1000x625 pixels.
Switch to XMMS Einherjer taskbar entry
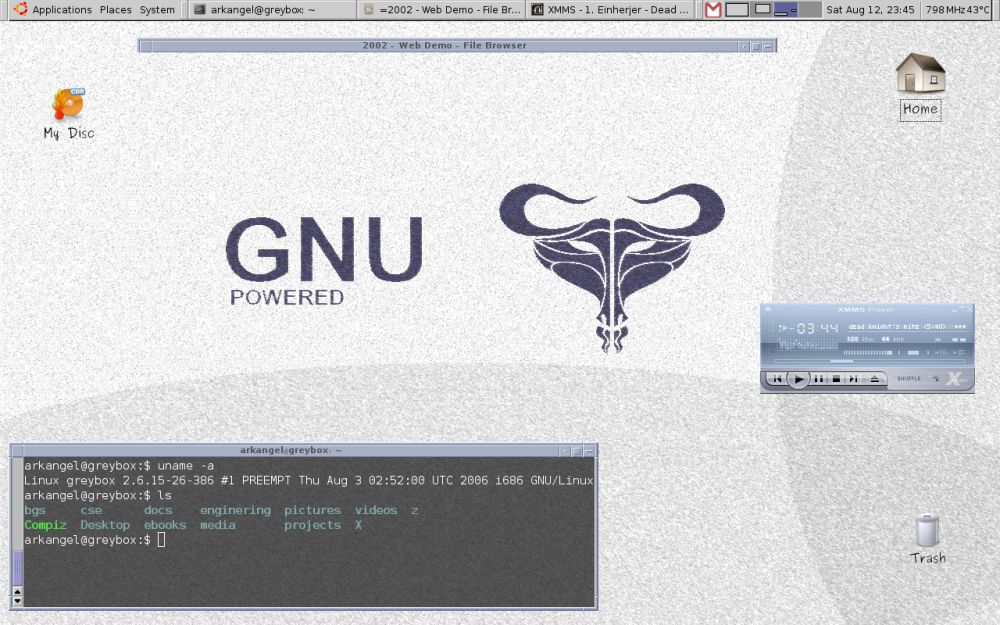click(611, 10)
